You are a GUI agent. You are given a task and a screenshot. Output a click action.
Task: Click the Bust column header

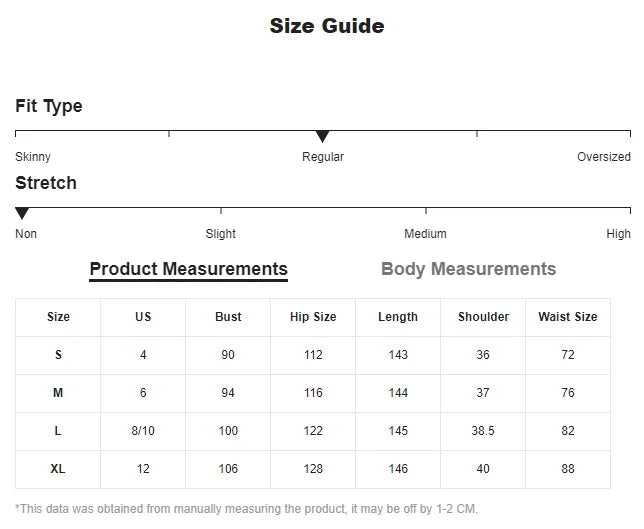(x=228, y=317)
